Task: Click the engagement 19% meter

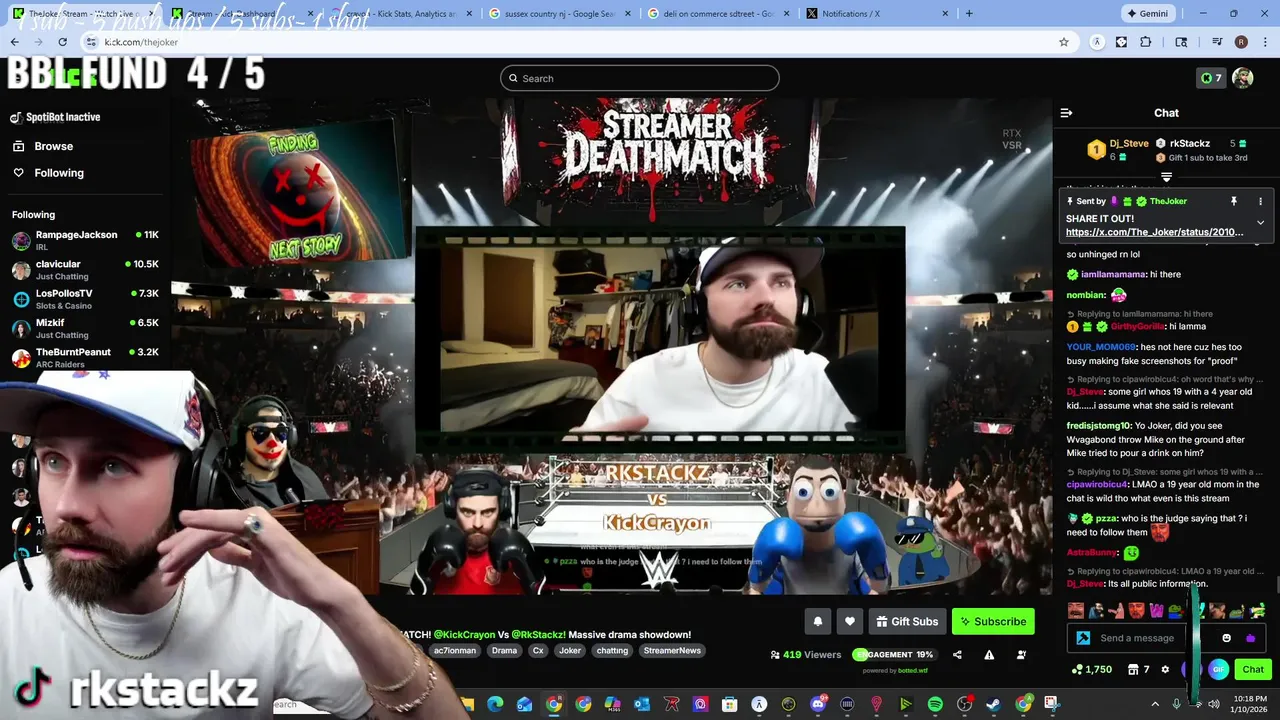Action: click(893, 655)
